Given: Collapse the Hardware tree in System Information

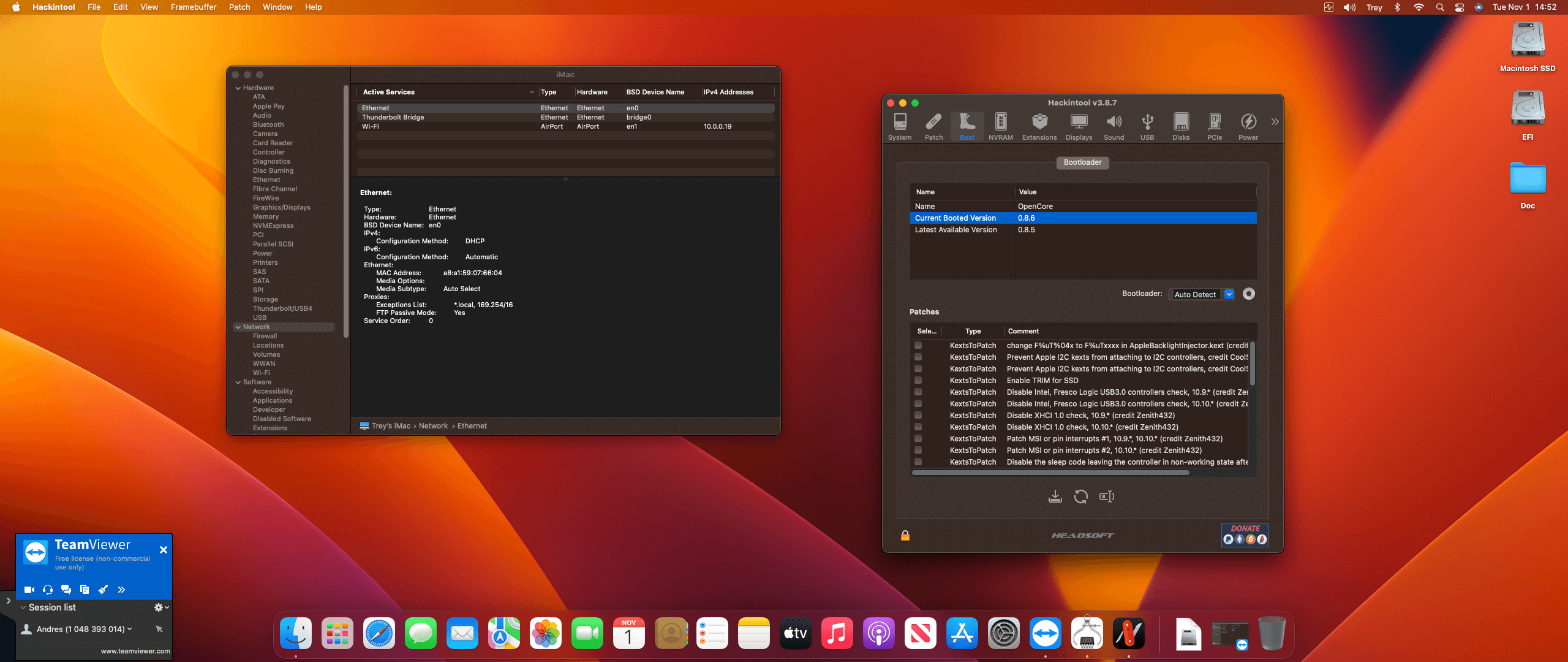Looking at the screenshot, I should [238, 88].
